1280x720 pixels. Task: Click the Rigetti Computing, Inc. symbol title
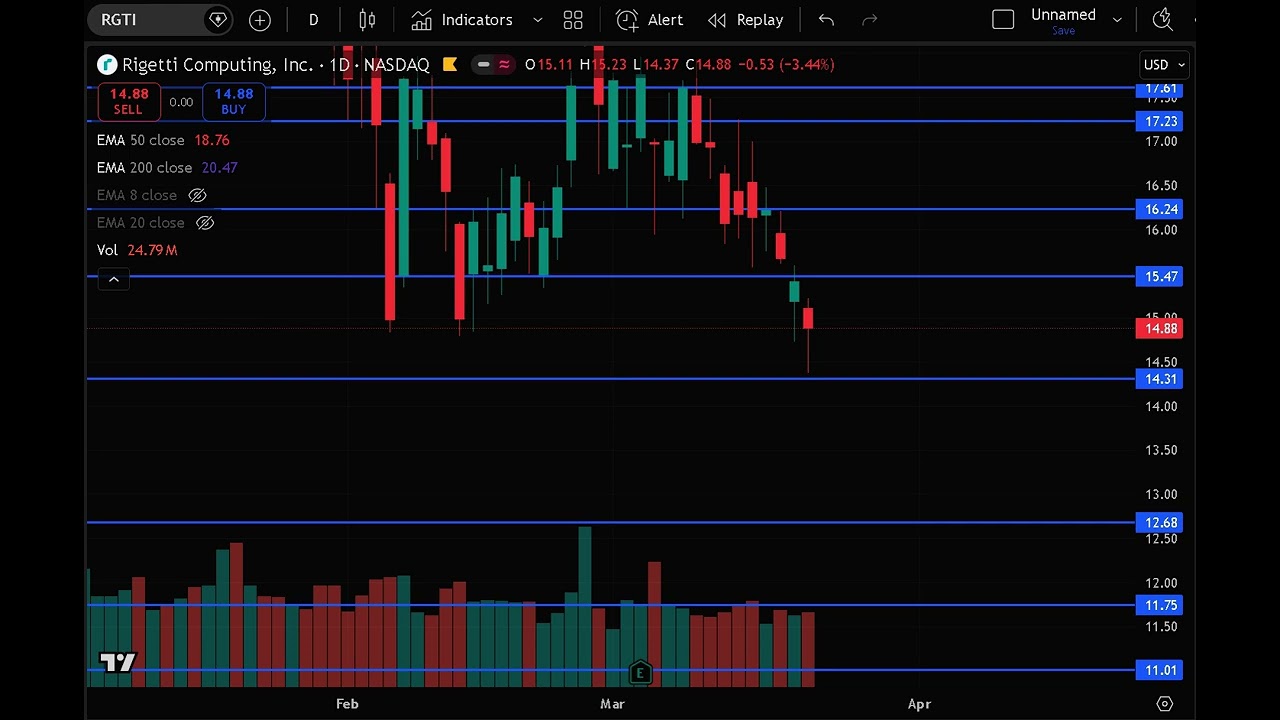[217, 65]
